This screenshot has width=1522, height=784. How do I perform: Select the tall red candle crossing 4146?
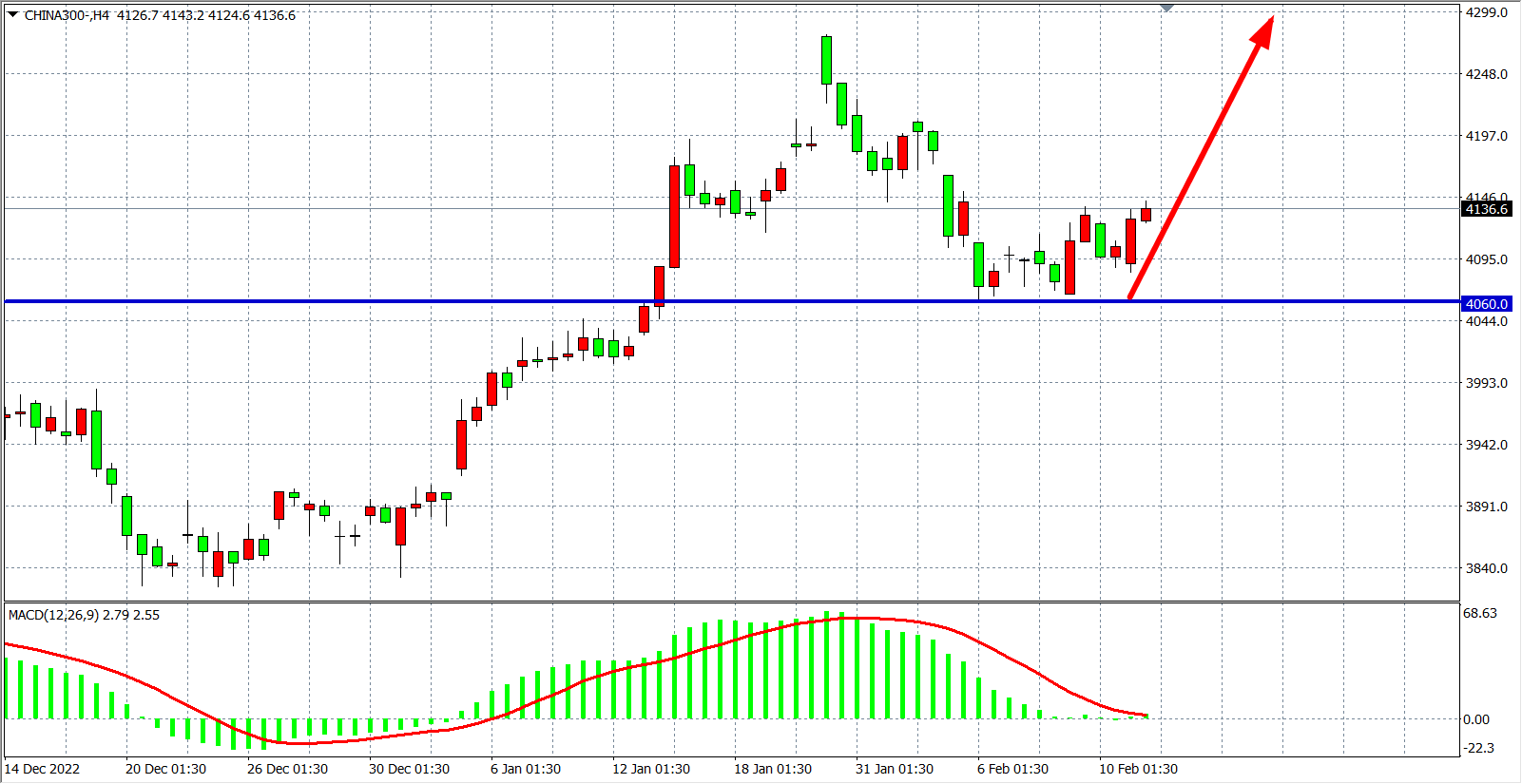674,217
